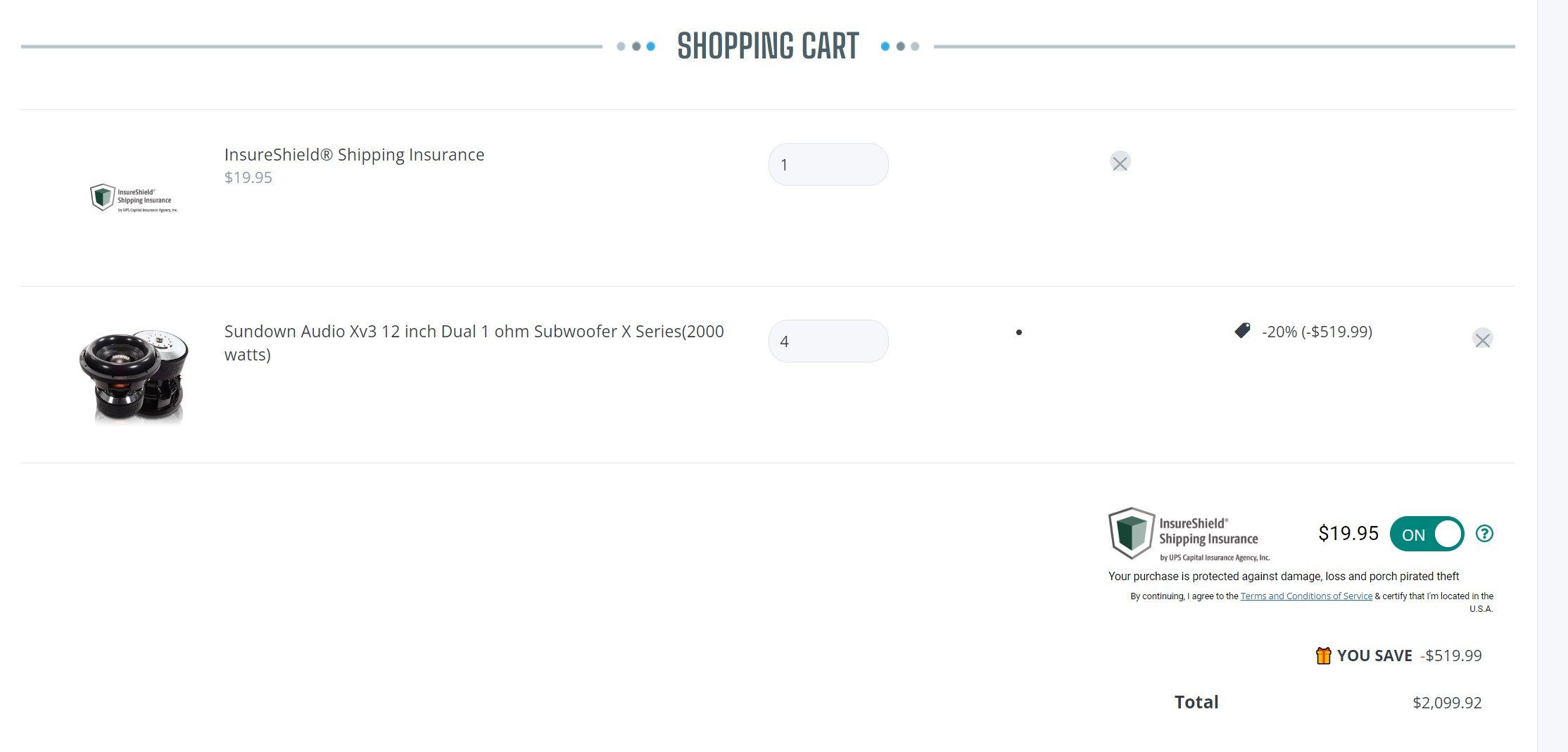
Task: Turn off the shipping insurance ON toggle
Action: tap(1427, 534)
